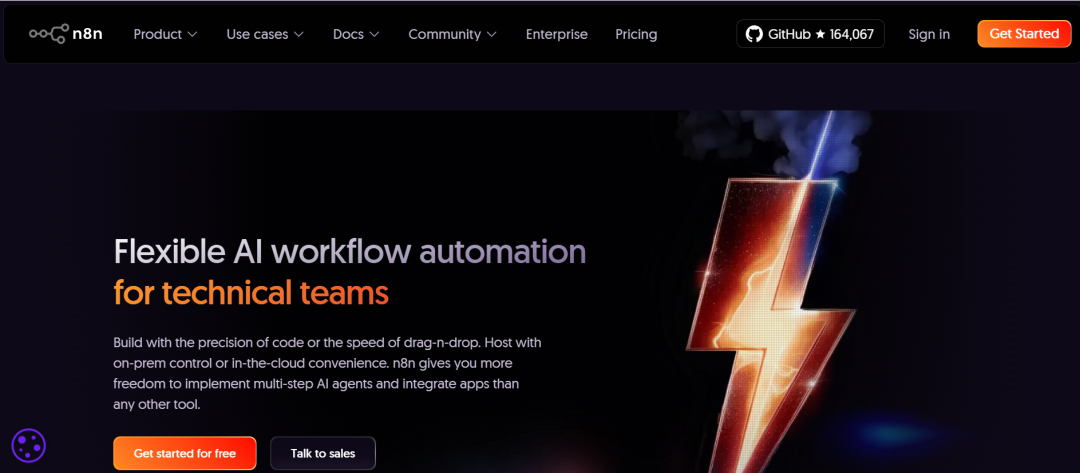Image resolution: width=1080 pixels, height=473 pixels.
Task: Click the Talk to sales button
Action: coord(323,453)
